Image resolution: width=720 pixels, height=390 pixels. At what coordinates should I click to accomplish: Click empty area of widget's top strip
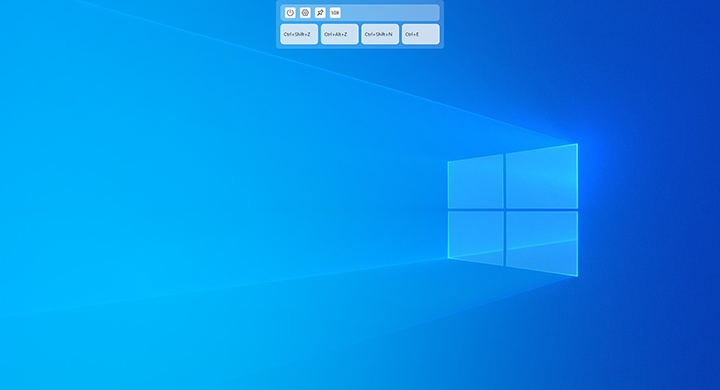390,13
